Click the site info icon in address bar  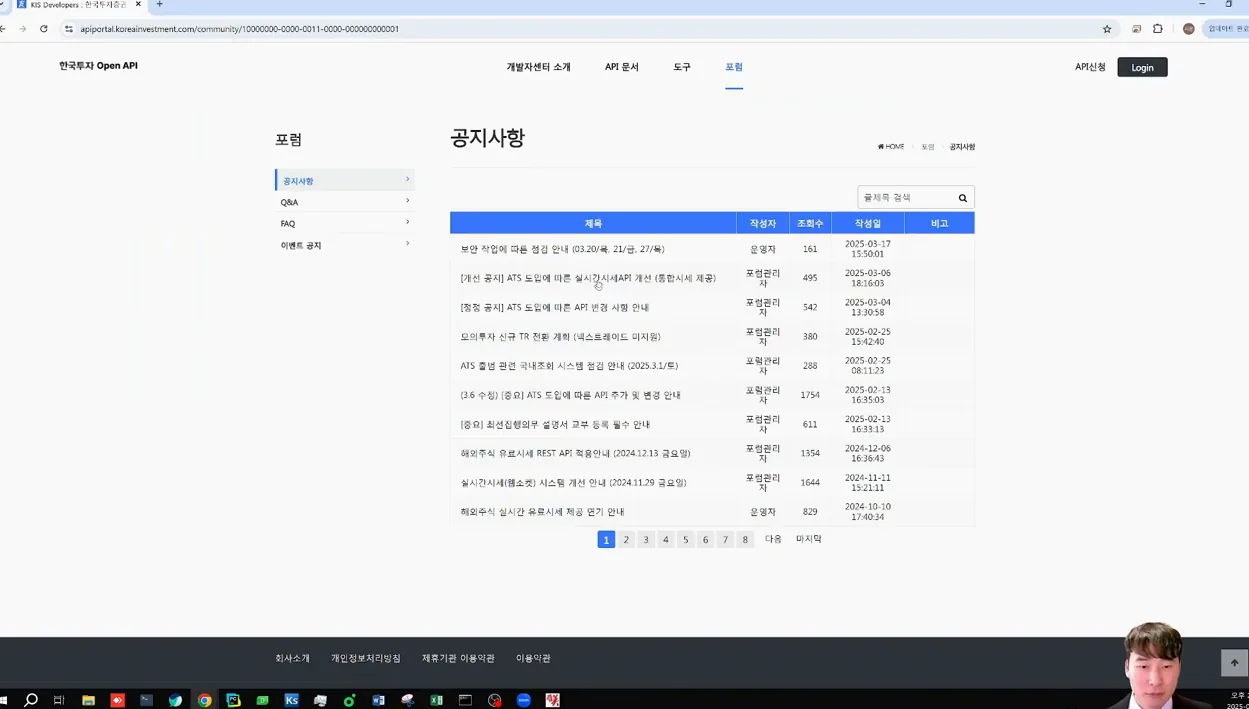[68, 29]
